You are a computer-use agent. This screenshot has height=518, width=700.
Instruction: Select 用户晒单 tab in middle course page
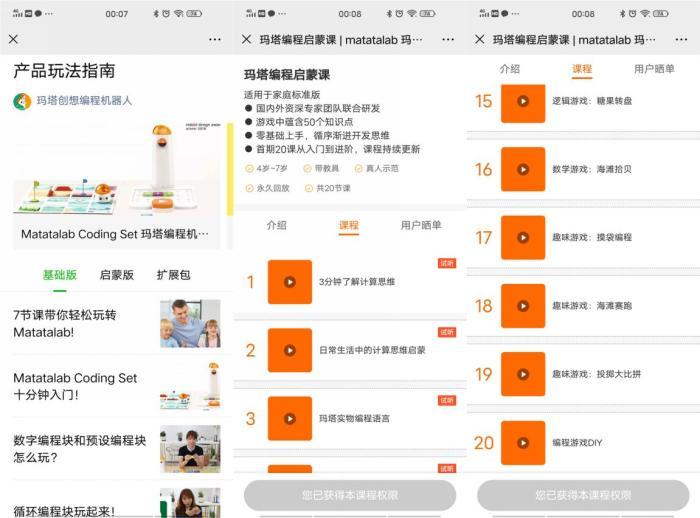tap(421, 225)
